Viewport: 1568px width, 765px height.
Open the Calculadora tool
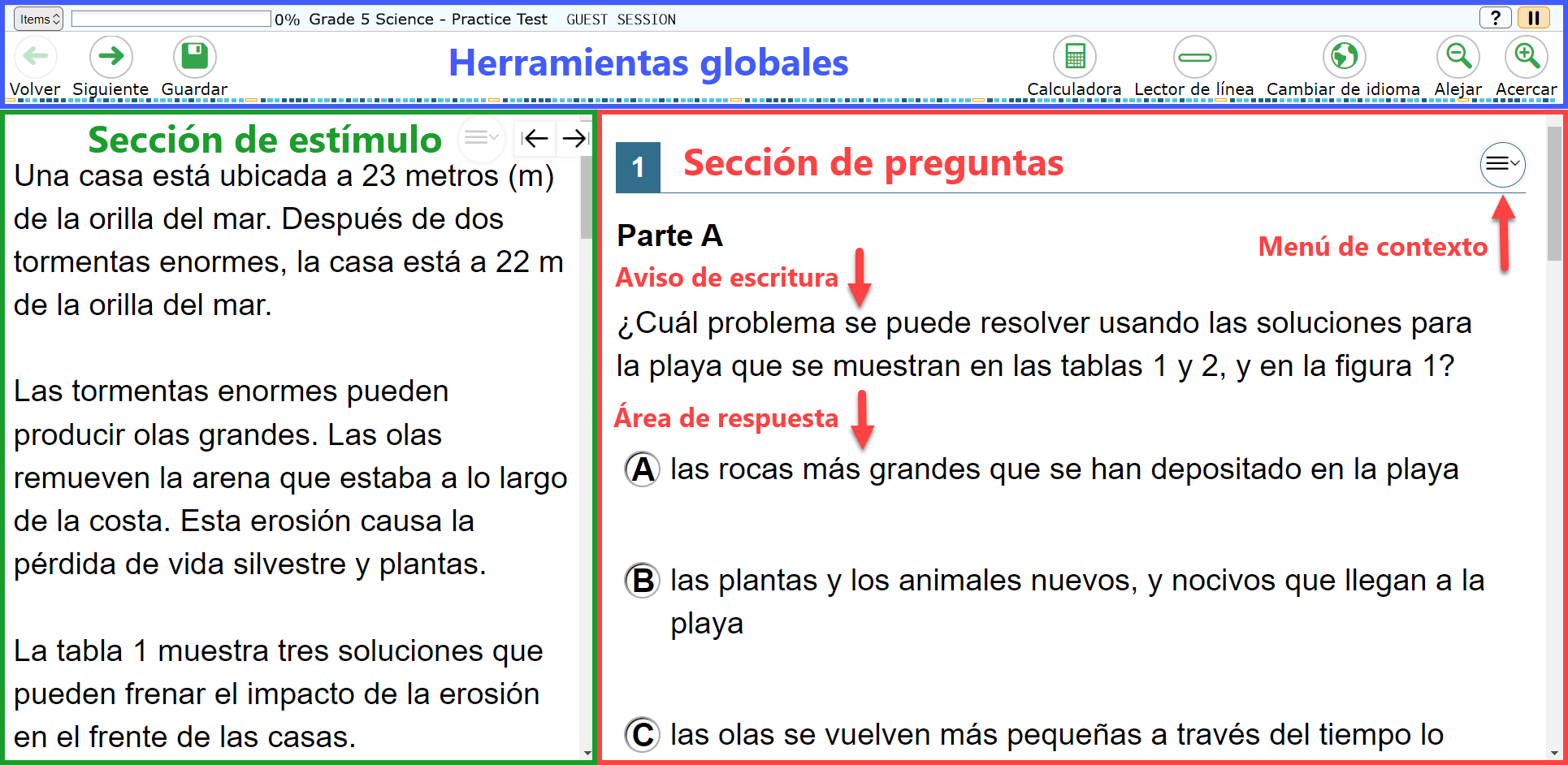1074,57
